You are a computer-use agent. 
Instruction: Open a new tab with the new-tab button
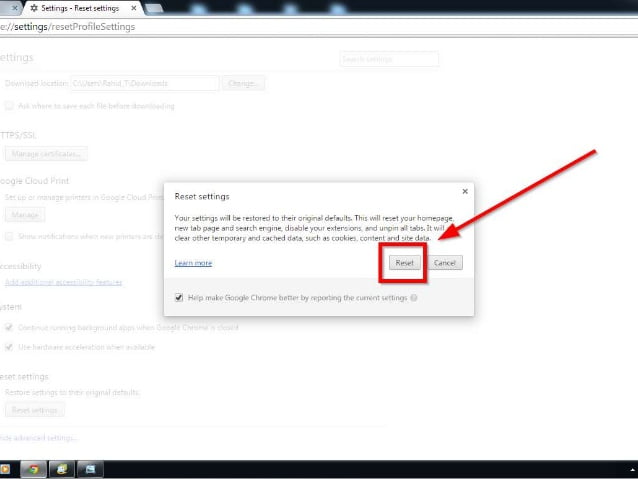[154, 8]
